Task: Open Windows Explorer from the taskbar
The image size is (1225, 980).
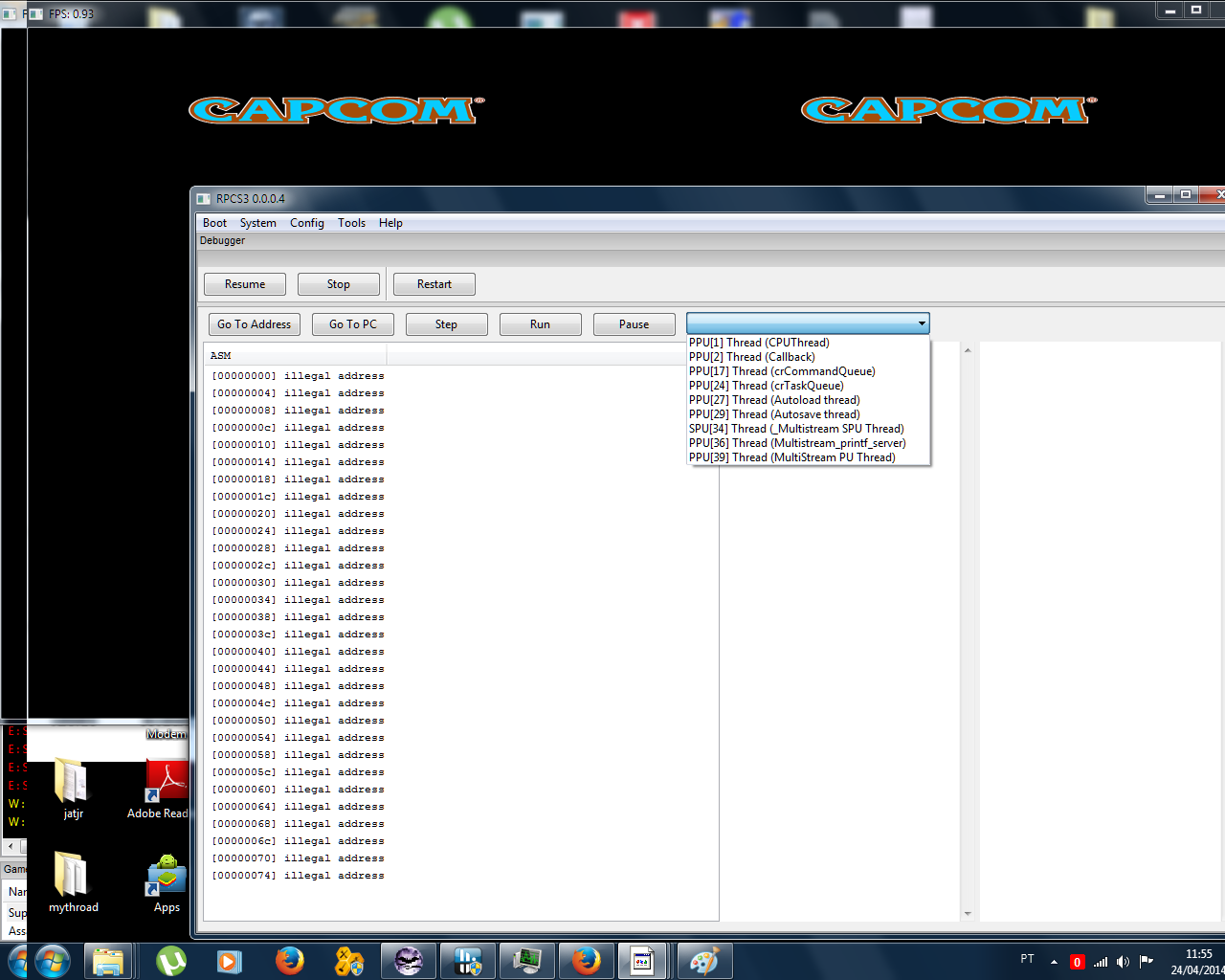Action: point(108,960)
